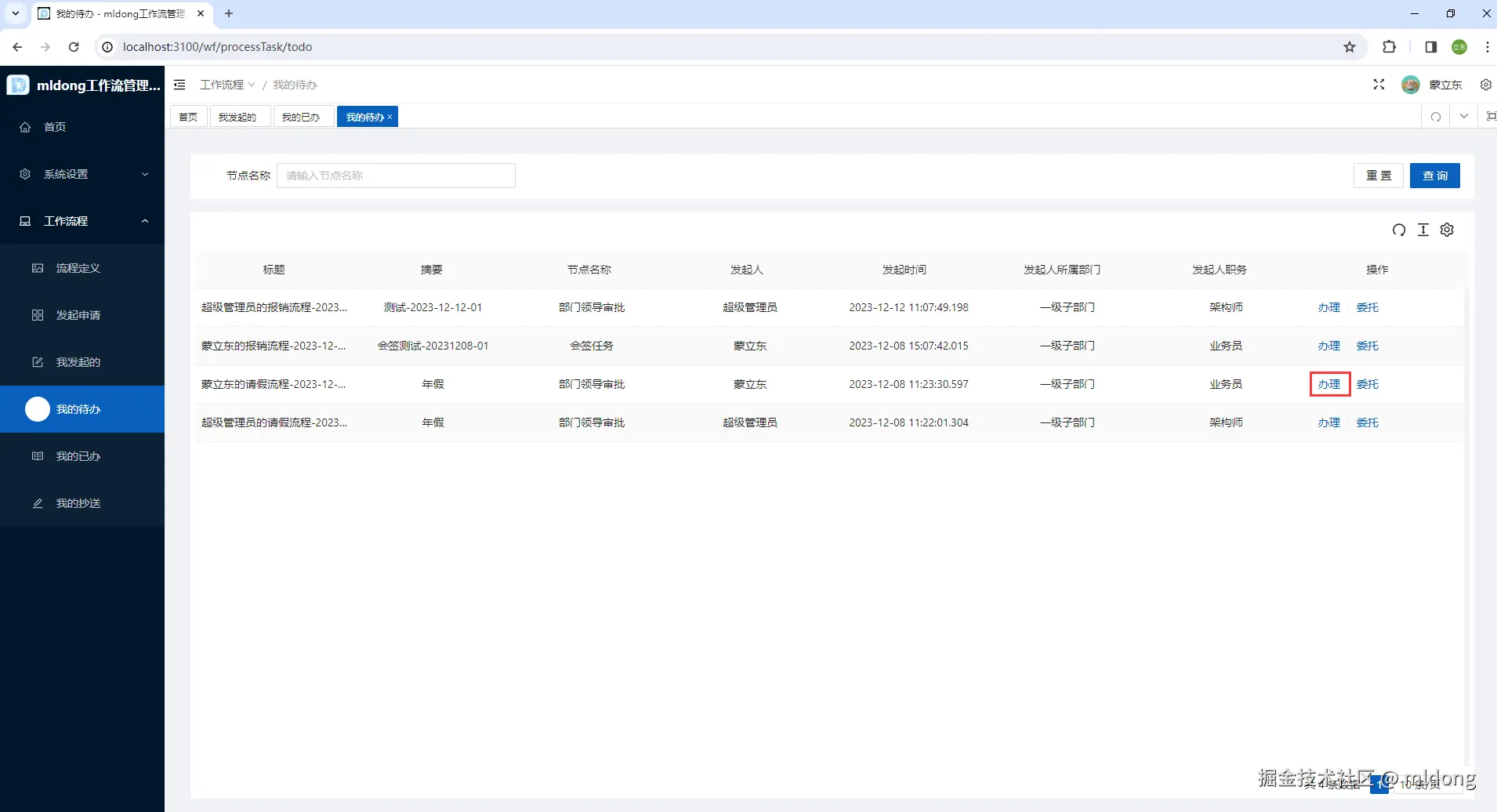Click the 流程定义 sidebar icon
Screen dimensions: 1497x812
coord(38,268)
